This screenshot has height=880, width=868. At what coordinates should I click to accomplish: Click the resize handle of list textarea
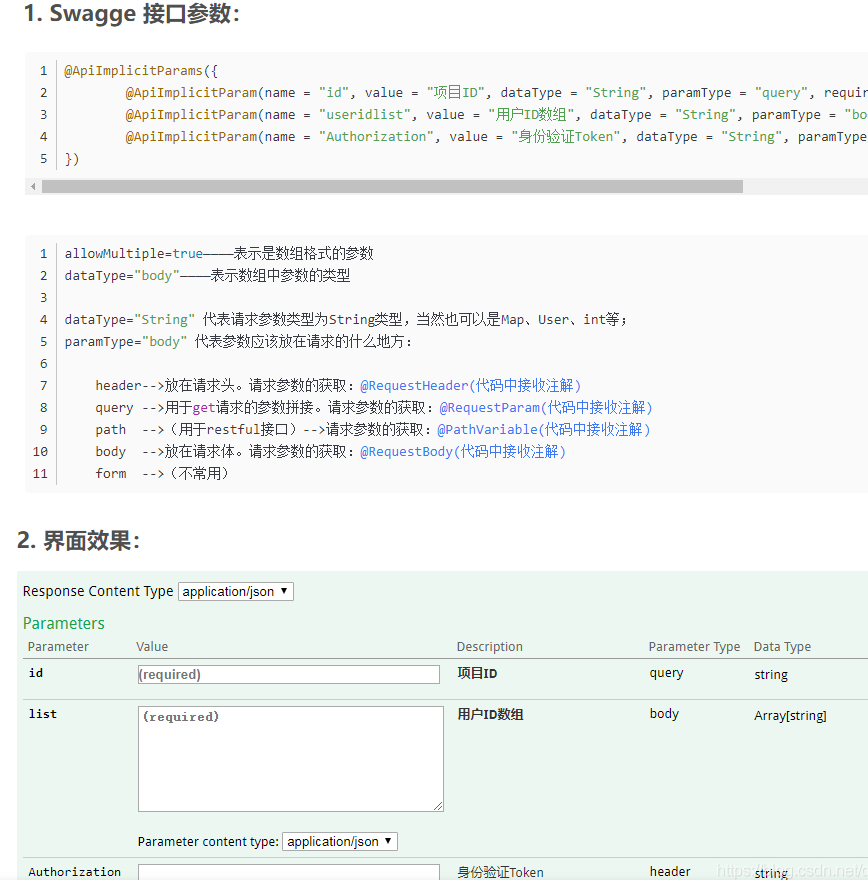(438, 806)
